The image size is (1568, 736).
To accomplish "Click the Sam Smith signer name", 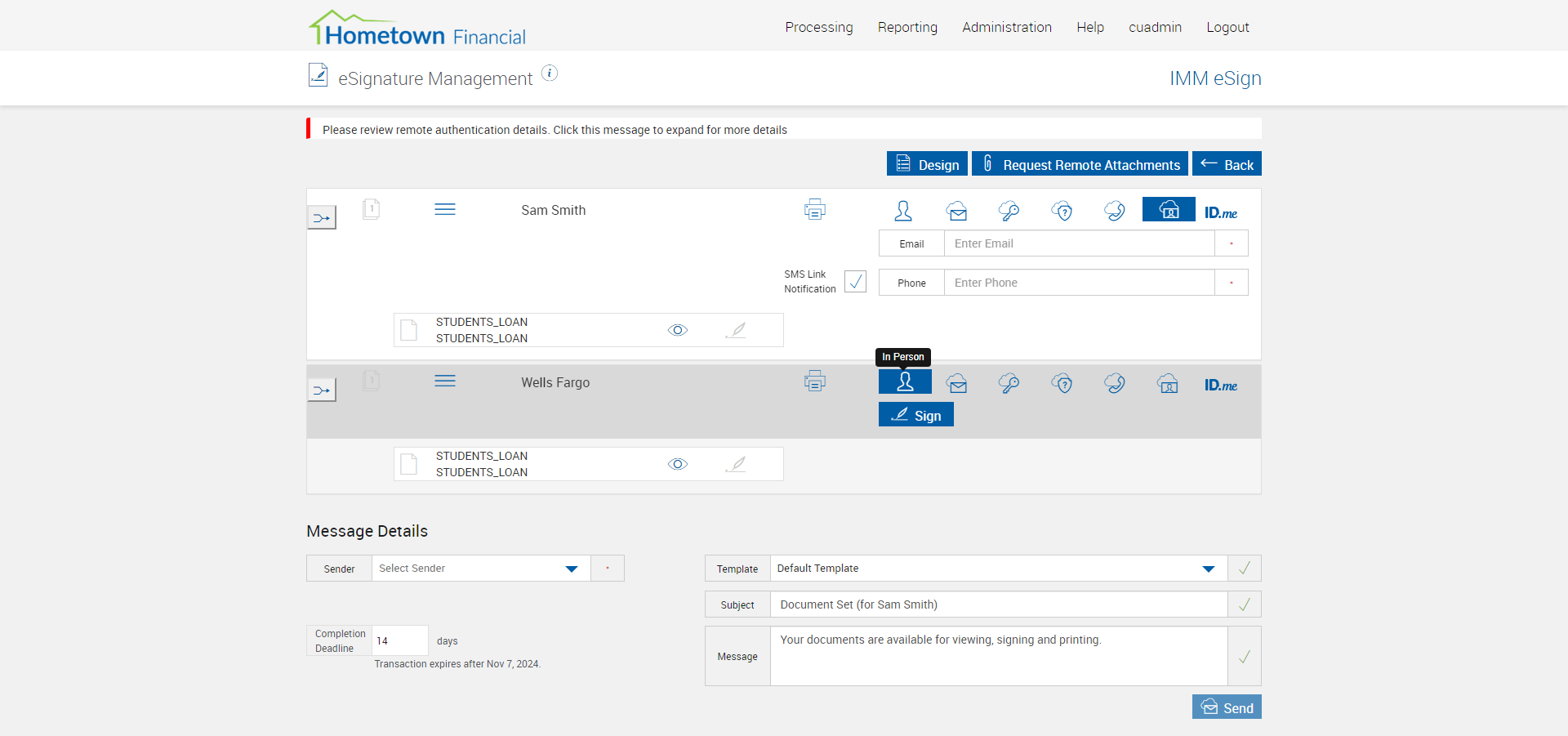I will pos(554,210).
